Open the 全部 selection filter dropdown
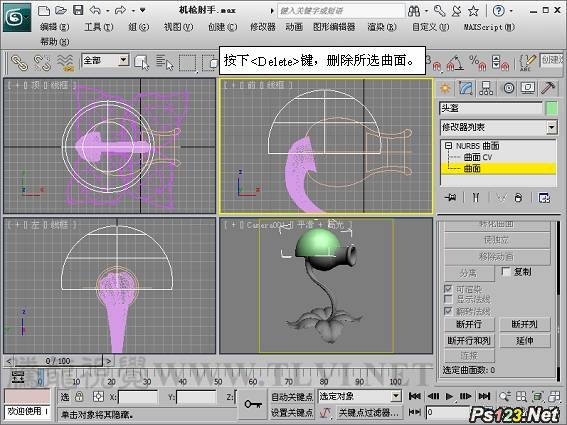Viewport: 567px width, 425px height. point(106,60)
